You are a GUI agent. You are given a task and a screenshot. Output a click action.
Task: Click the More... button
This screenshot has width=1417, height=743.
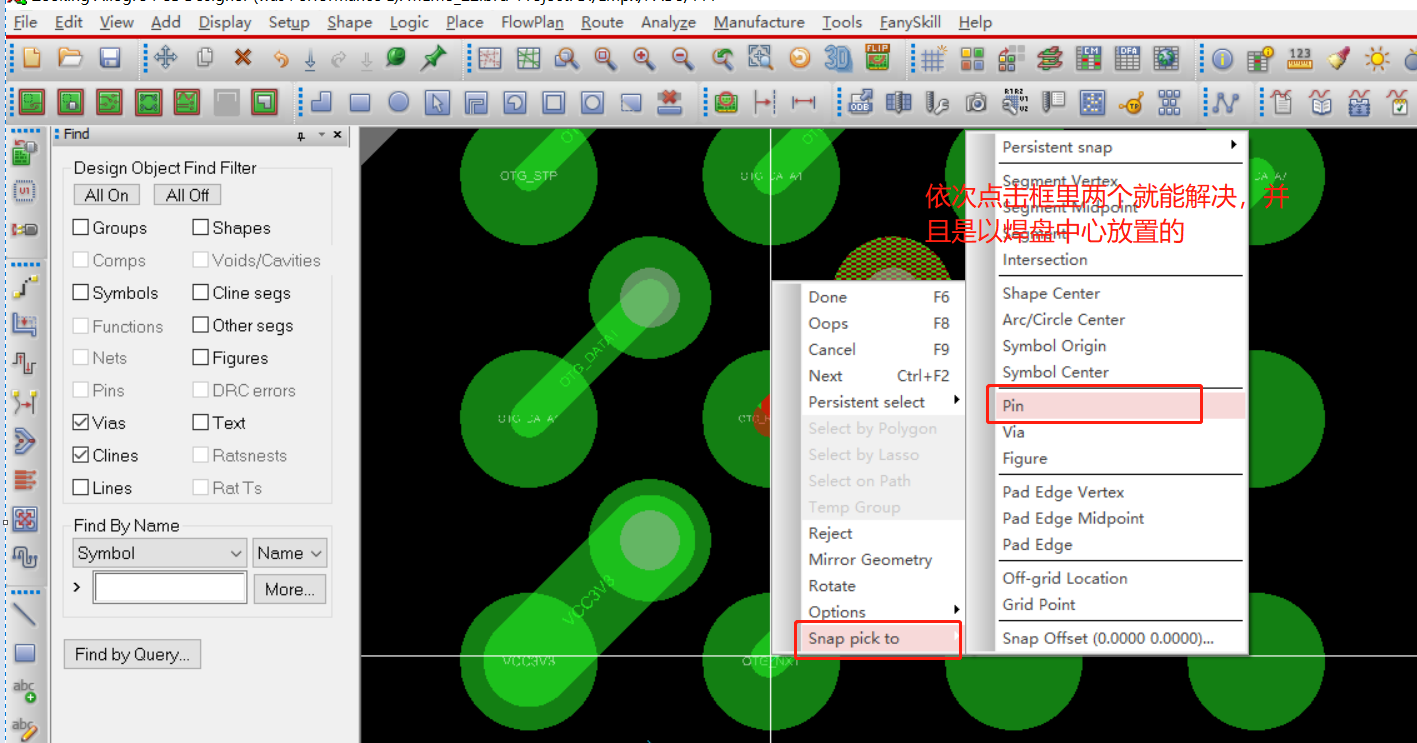click(290, 589)
